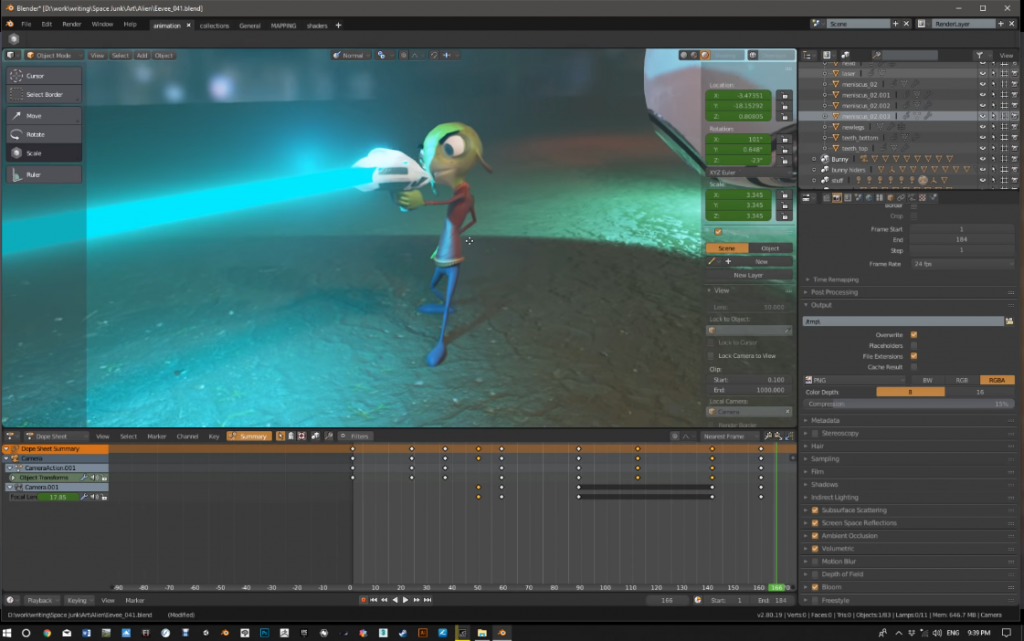Click the Only Selected arrow icon in dope sheet
Image resolution: width=1024 pixels, height=641 pixels.
[281, 436]
